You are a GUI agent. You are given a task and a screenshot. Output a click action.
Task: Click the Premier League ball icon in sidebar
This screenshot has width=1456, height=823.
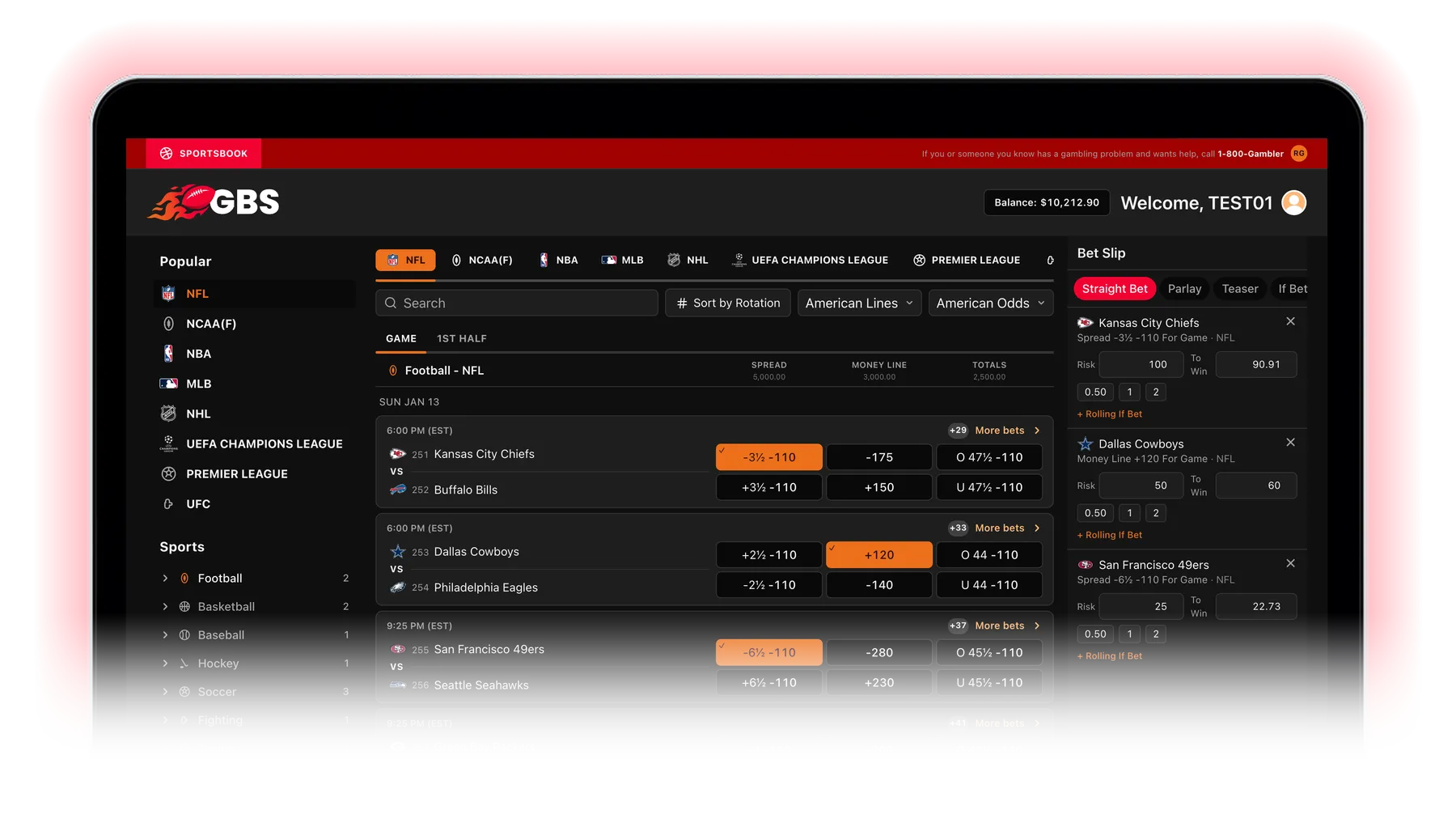168,474
